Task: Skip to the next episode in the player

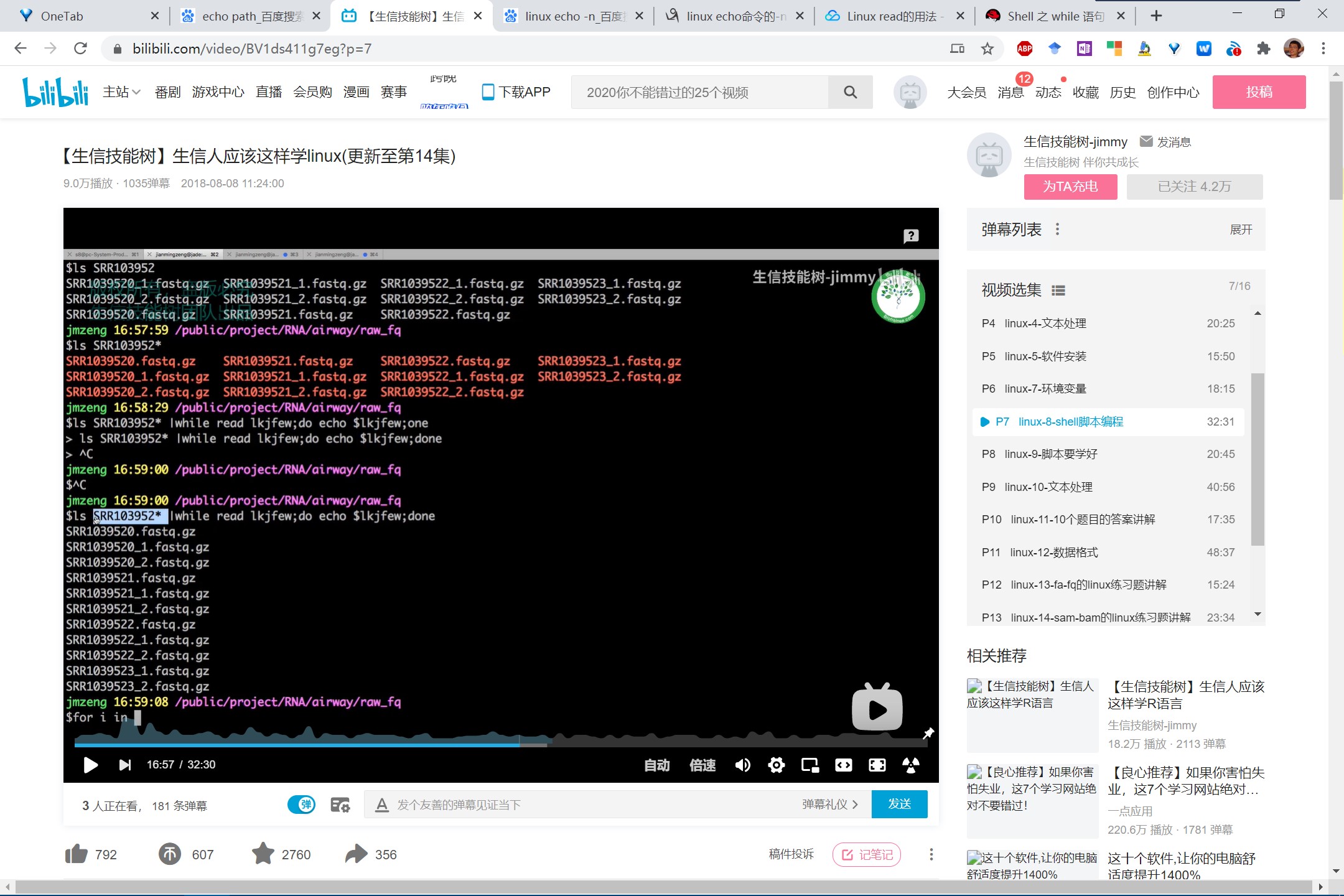Action: [x=125, y=765]
